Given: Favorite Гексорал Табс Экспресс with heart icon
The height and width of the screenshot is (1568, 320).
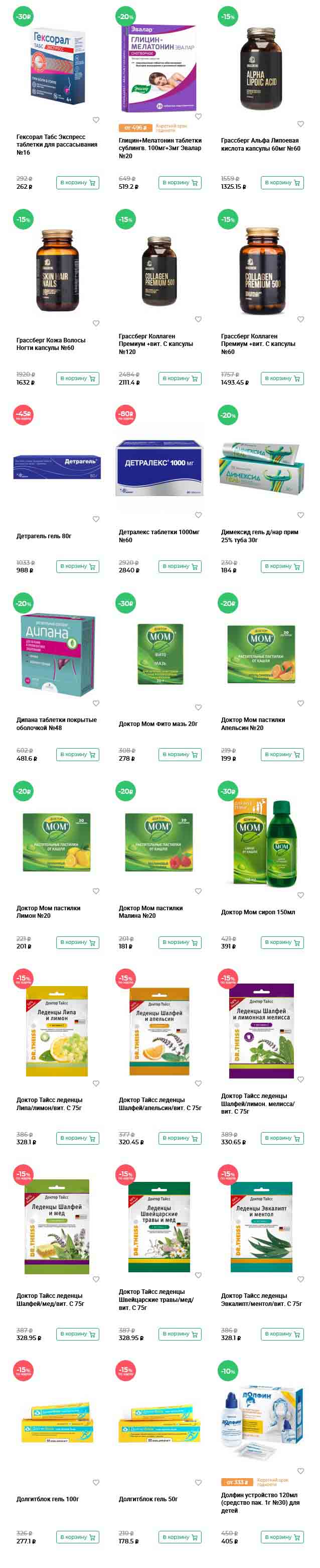Looking at the screenshot, I should point(95,120).
